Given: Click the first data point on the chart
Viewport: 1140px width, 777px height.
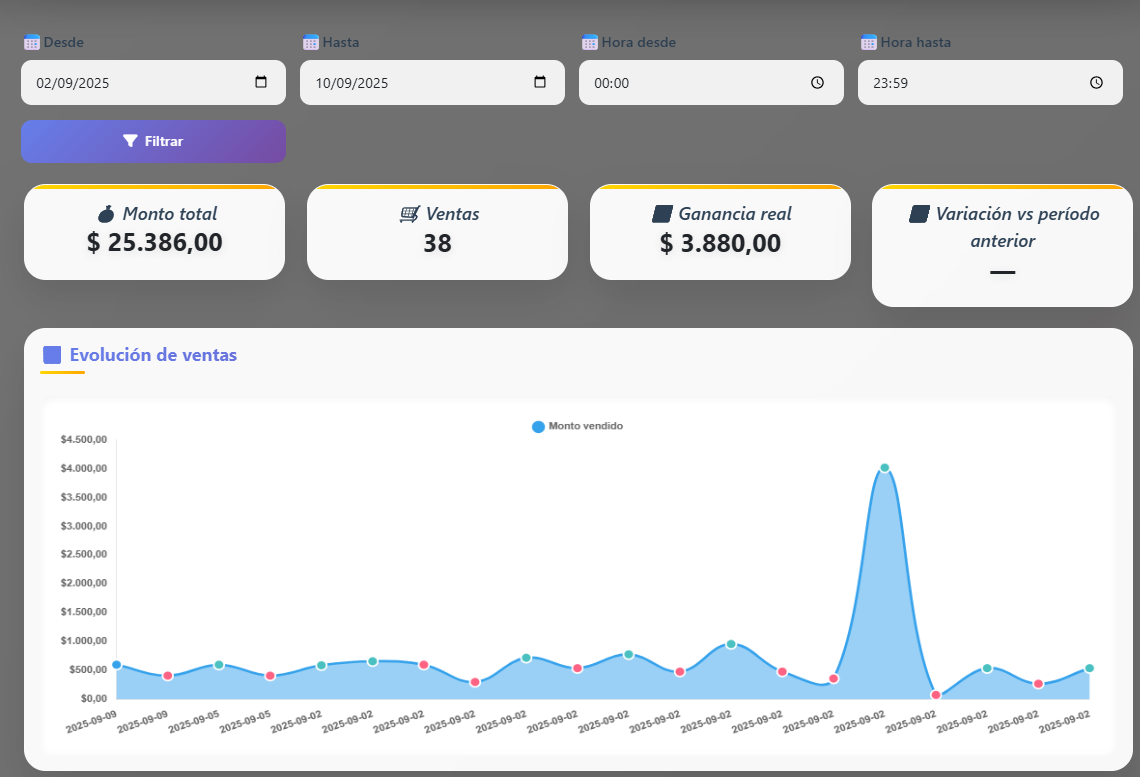Looking at the screenshot, I should pyautogui.click(x=116, y=664).
